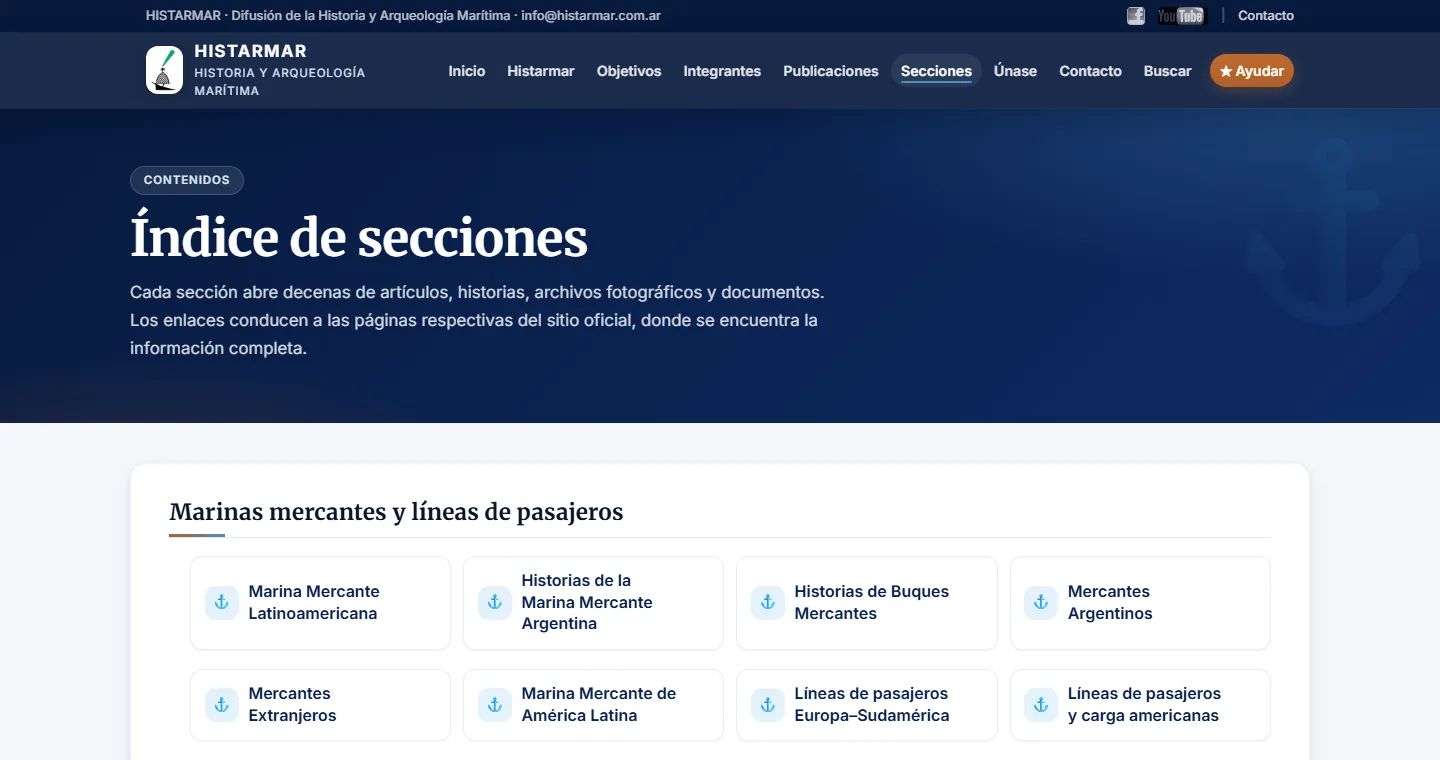This screenshot has width=1440, height=760.
Task: Select the active Secciones menu item
Action: 936,71
